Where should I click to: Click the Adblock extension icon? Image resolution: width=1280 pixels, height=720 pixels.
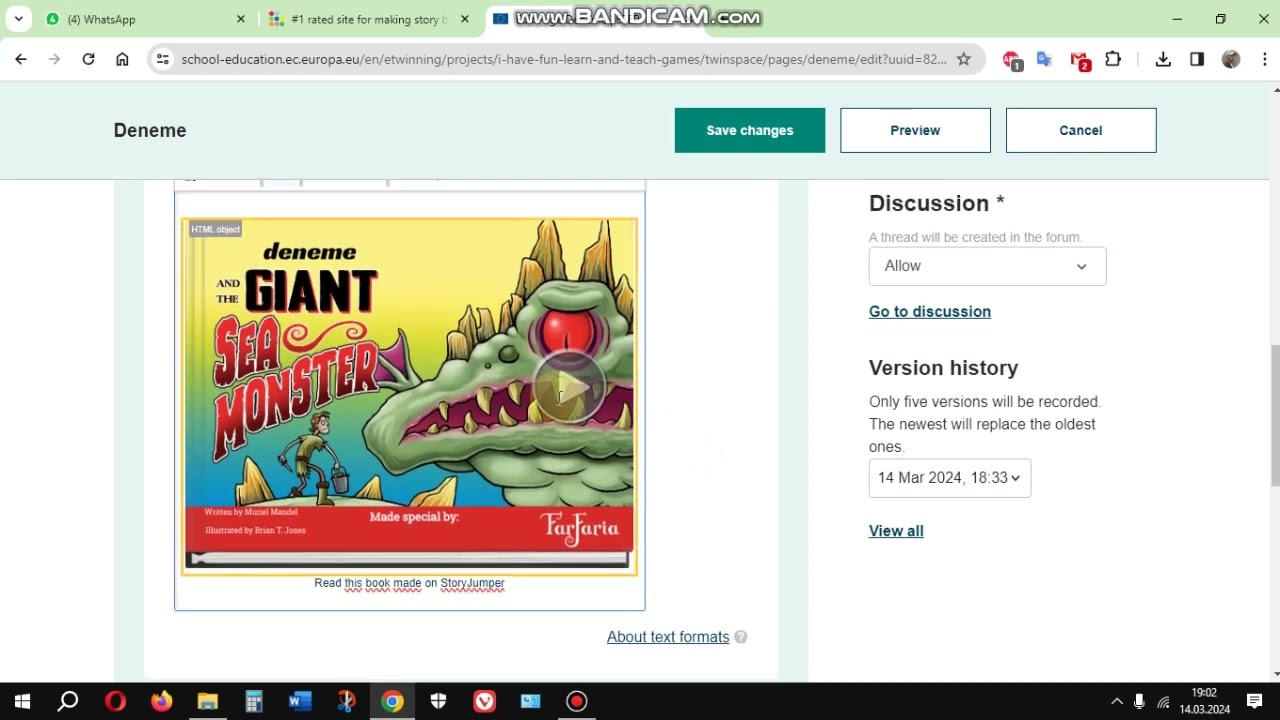pyautogui.click(x=1012, y=60)
